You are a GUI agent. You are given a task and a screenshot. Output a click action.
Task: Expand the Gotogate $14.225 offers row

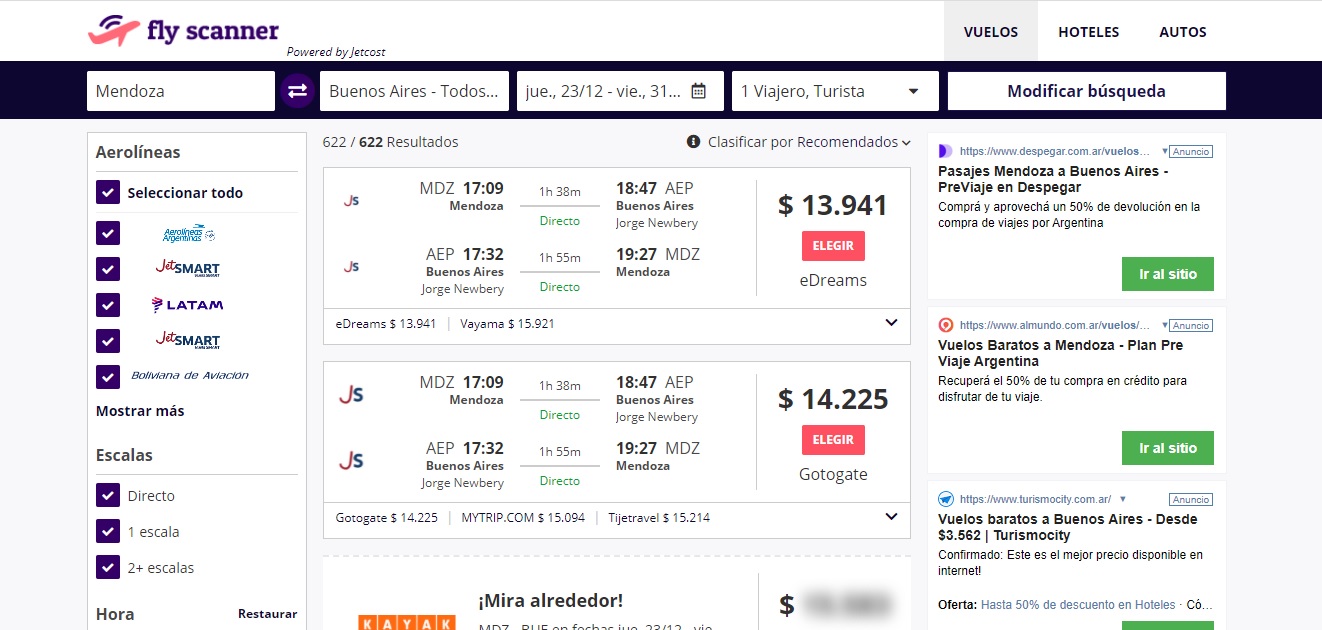click(x=891, y=517)
